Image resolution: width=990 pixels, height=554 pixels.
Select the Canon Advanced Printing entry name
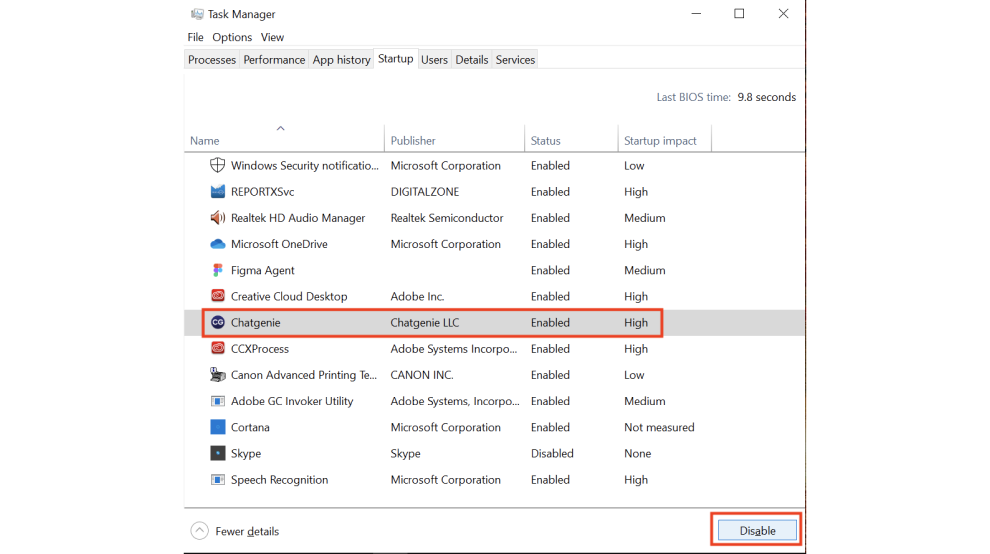304,375
